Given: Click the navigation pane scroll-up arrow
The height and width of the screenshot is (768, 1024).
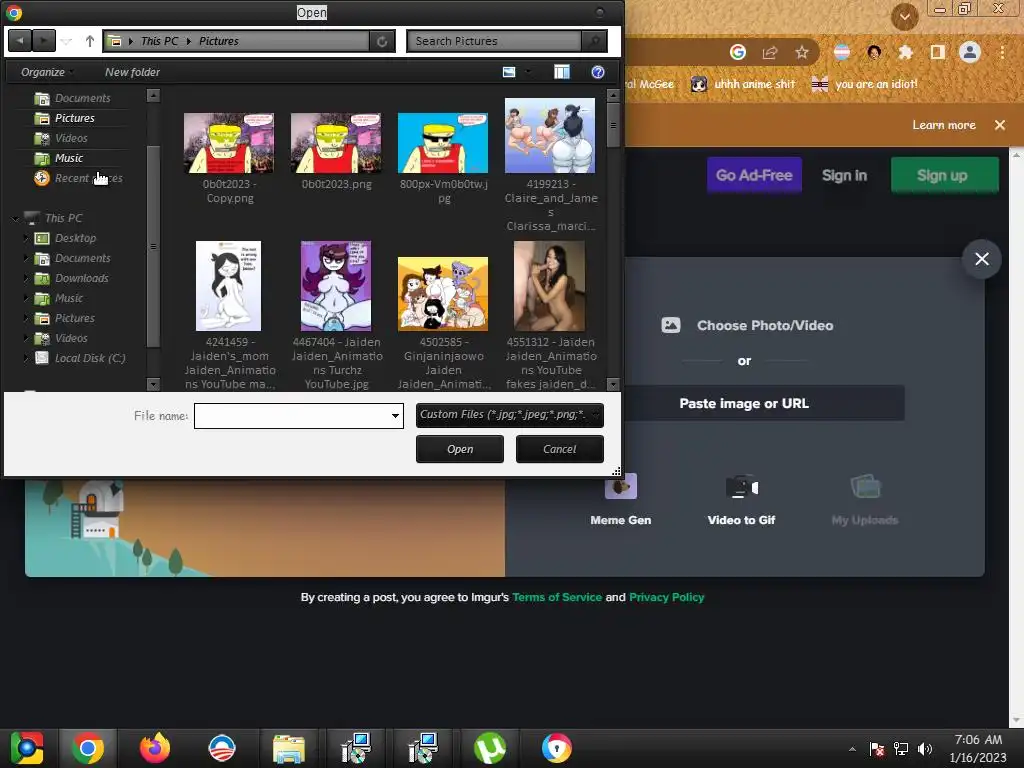Looking at the screenshot, I should pos(153,95).
